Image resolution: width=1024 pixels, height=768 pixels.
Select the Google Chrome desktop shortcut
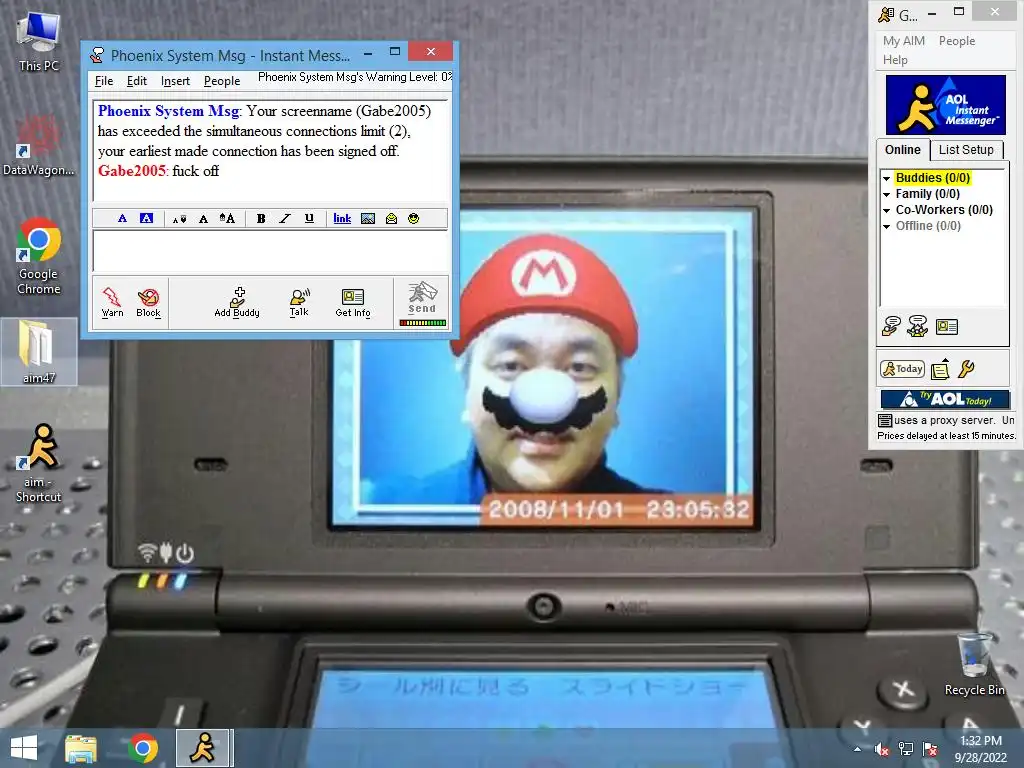39,256
